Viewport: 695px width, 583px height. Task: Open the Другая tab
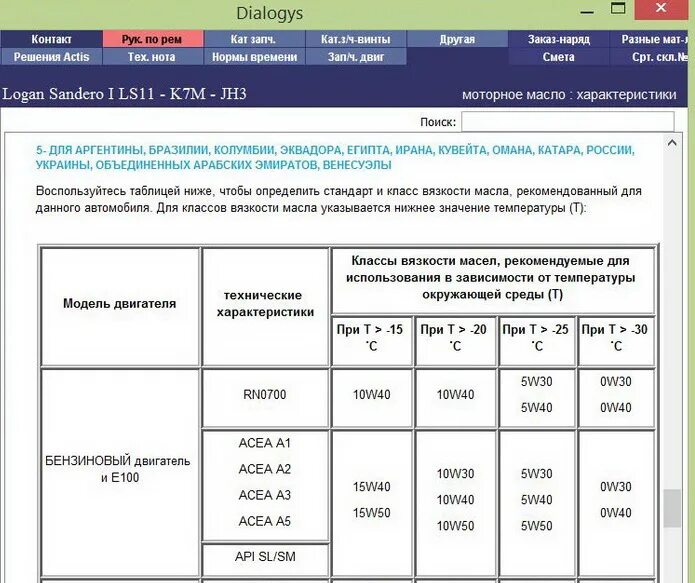coord(457,39)
